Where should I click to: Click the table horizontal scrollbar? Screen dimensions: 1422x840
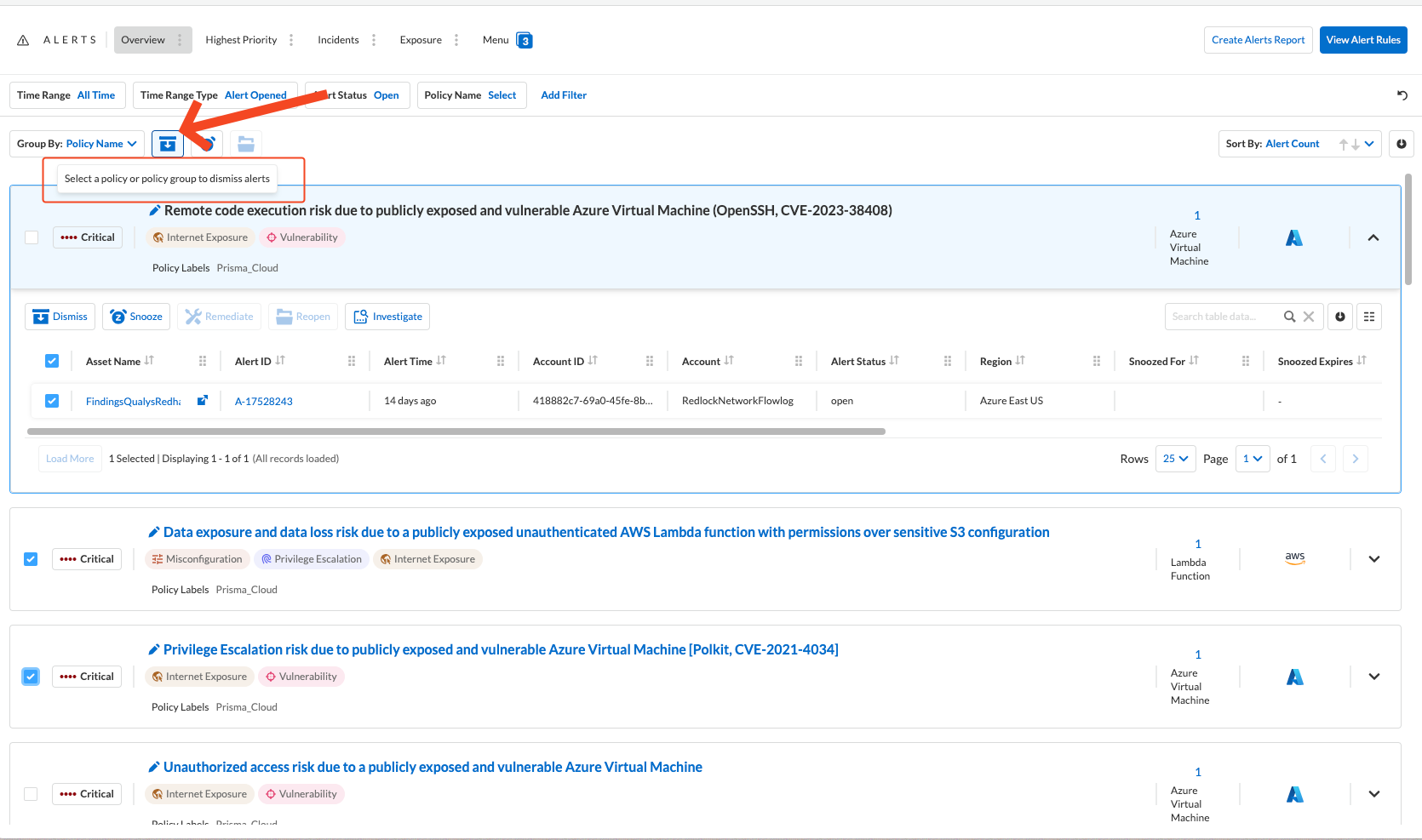(456, 431)
